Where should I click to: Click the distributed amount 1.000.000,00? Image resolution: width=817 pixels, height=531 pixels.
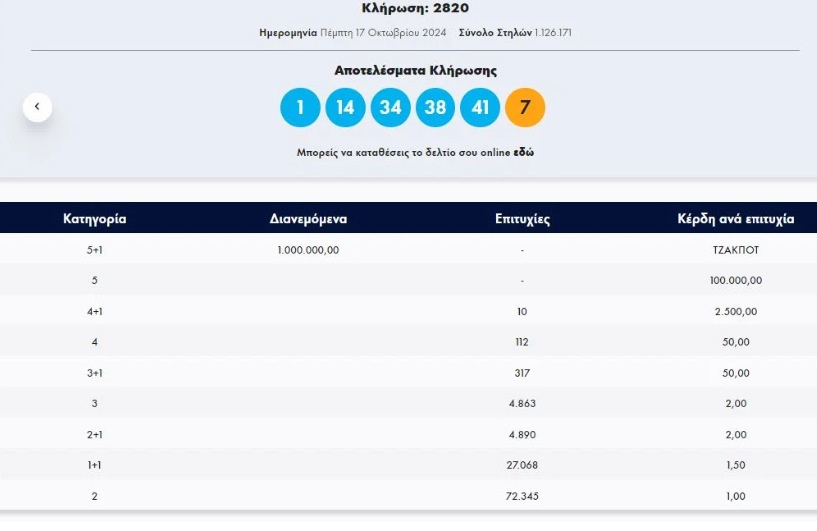308,250
